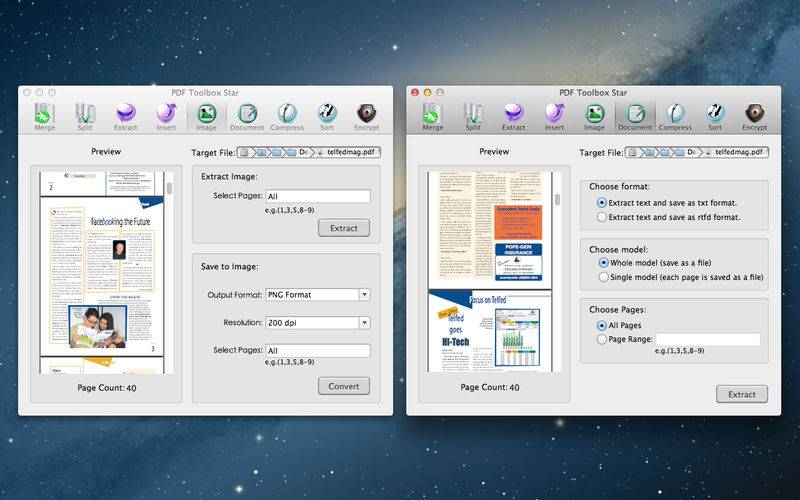
Task: Click Preview label in left window
Action: pyautogui.click(x=106, y=152)
